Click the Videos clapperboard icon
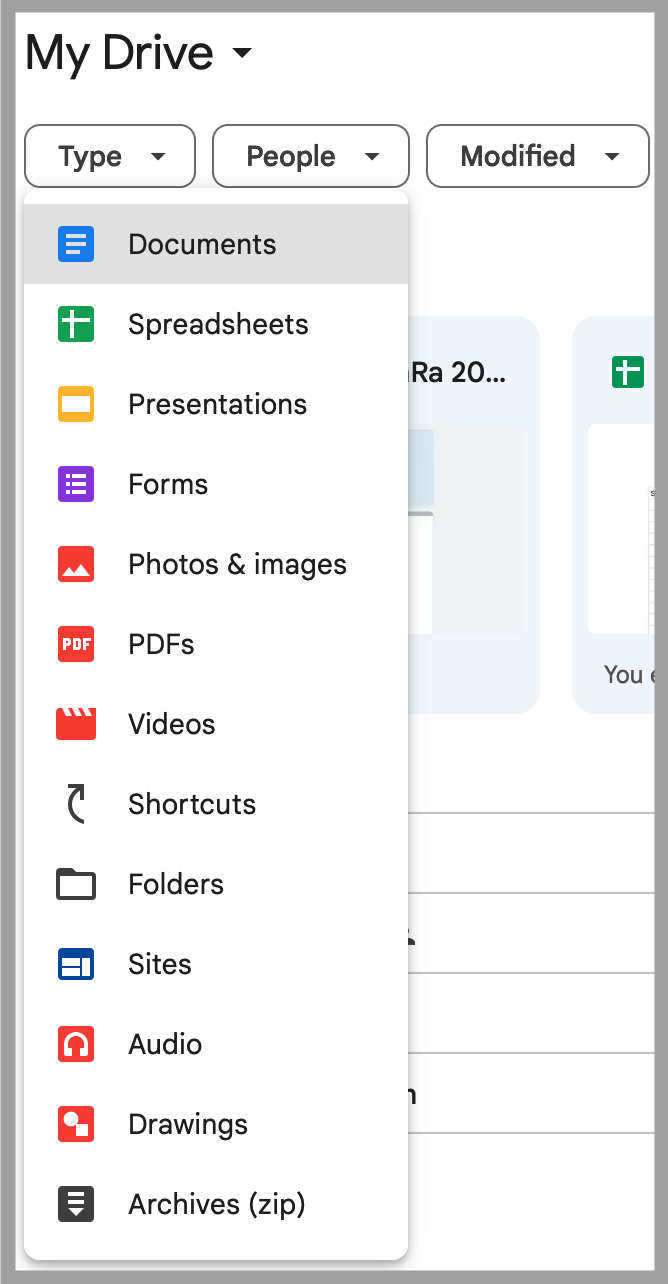 pos(76,724)
